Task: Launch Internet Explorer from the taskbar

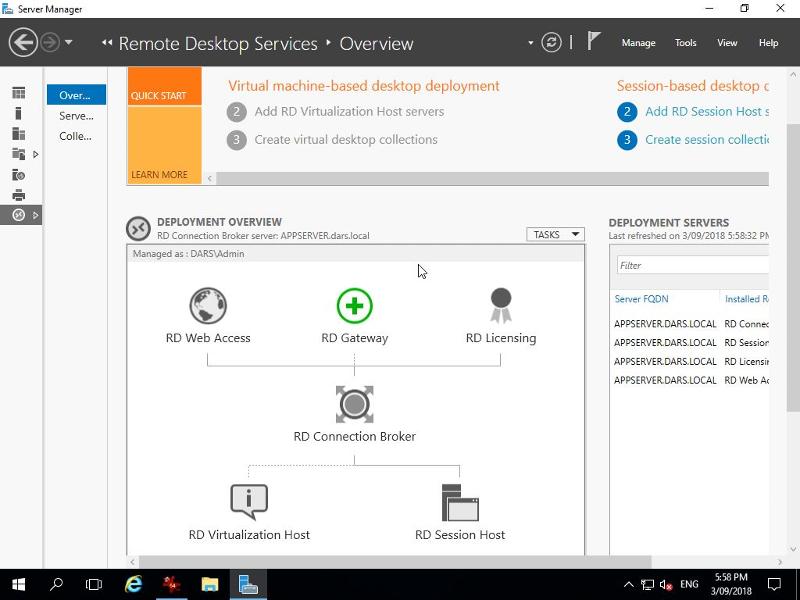Action: (133, 584)
